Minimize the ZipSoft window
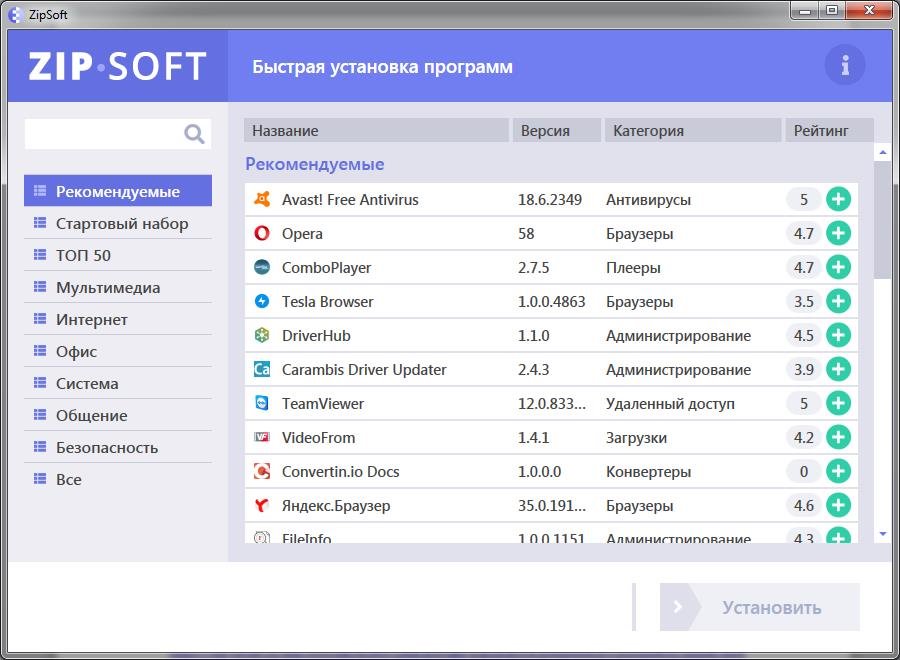This screenshot has width=900, height=660. point(805,10)
